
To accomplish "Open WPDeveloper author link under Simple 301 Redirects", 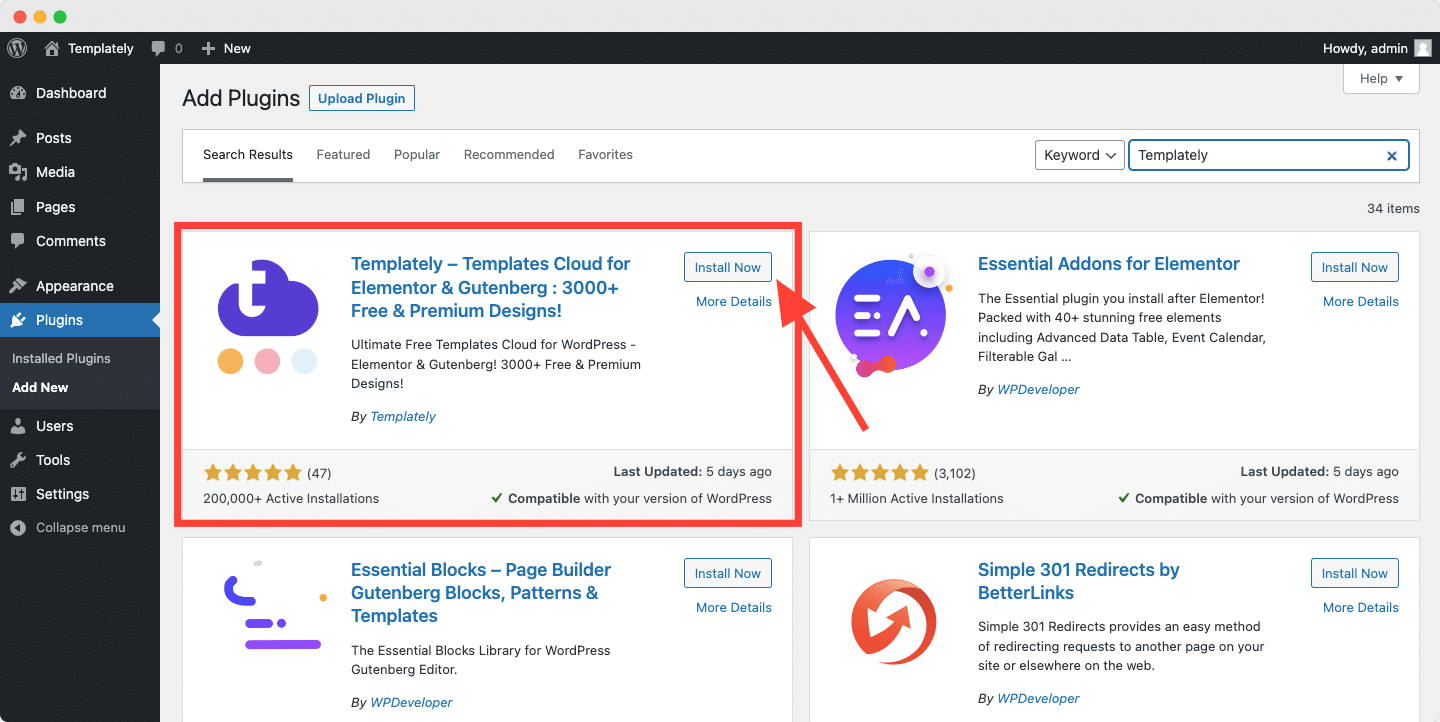I will 1038,698.
